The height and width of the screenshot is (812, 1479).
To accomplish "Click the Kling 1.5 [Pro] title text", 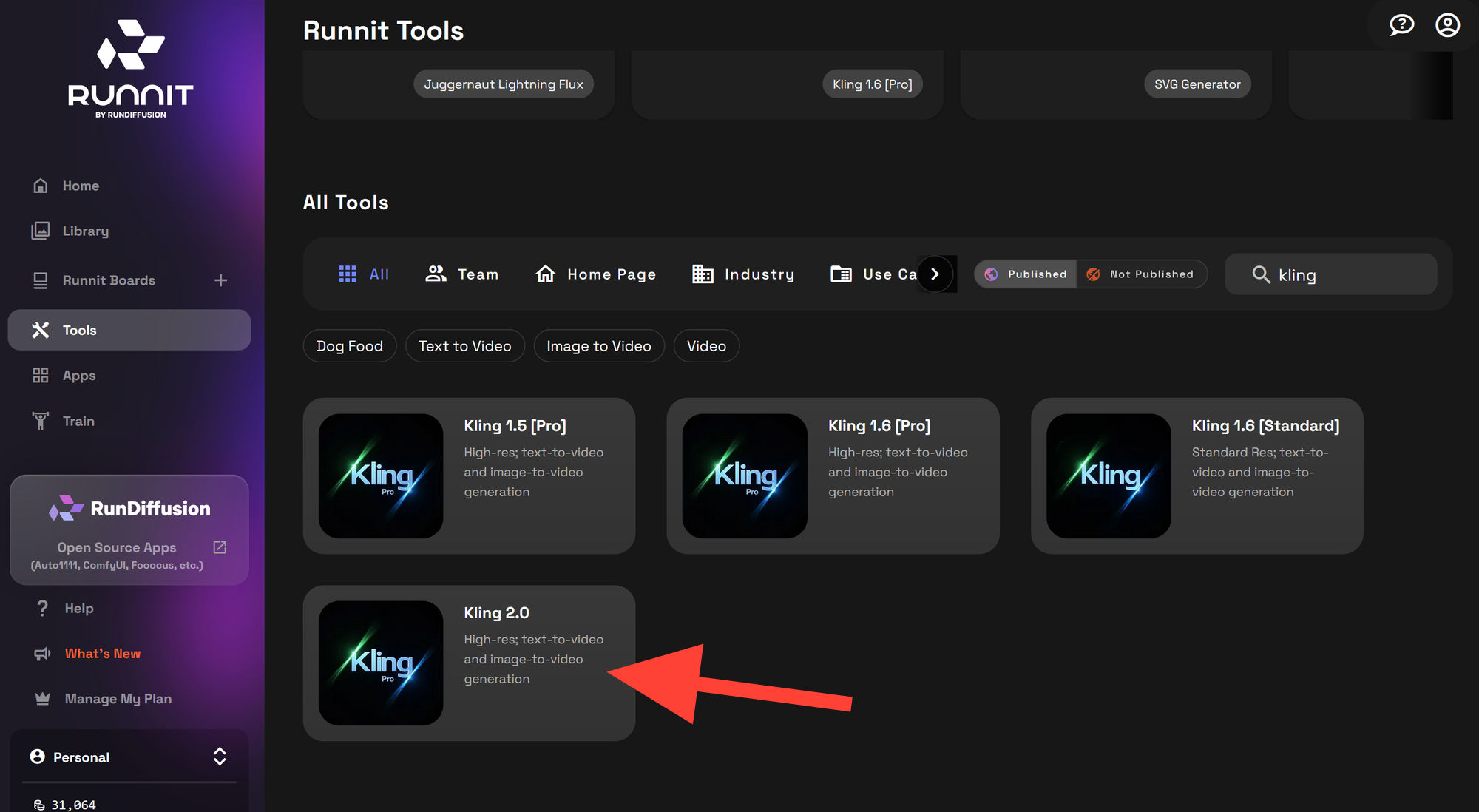I will pos(515,426).
